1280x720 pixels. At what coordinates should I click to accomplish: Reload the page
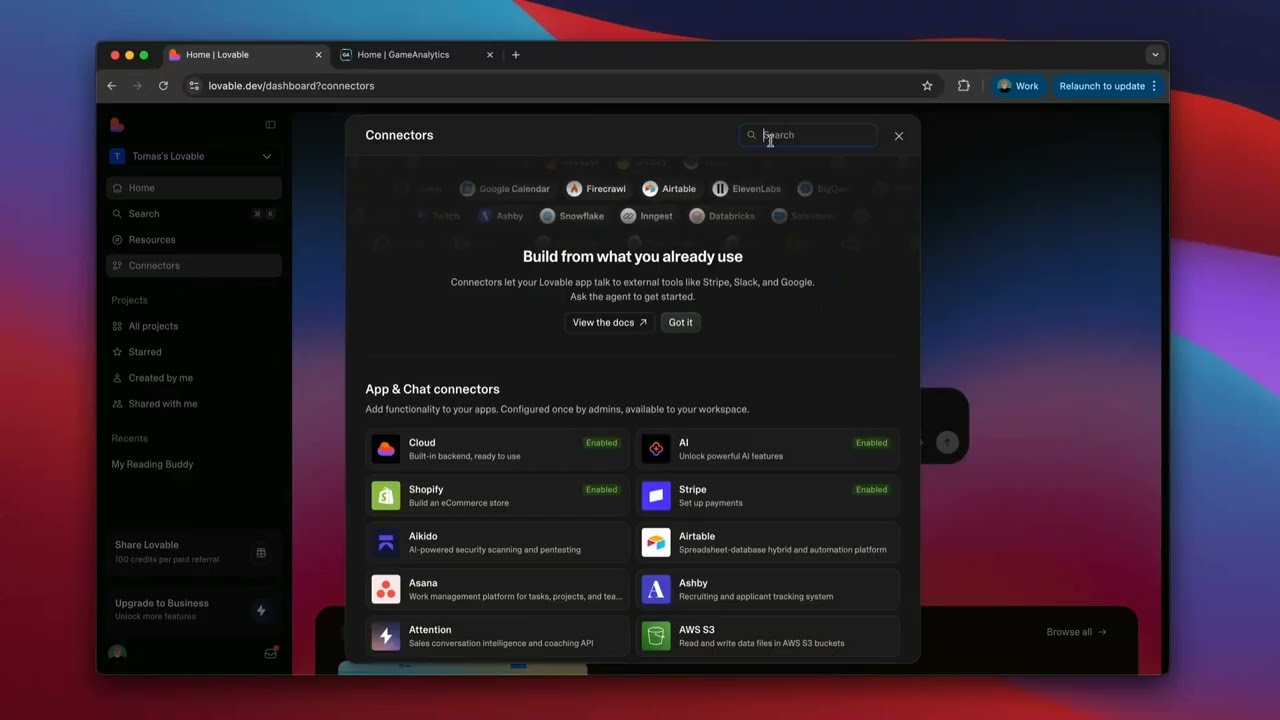163,86
